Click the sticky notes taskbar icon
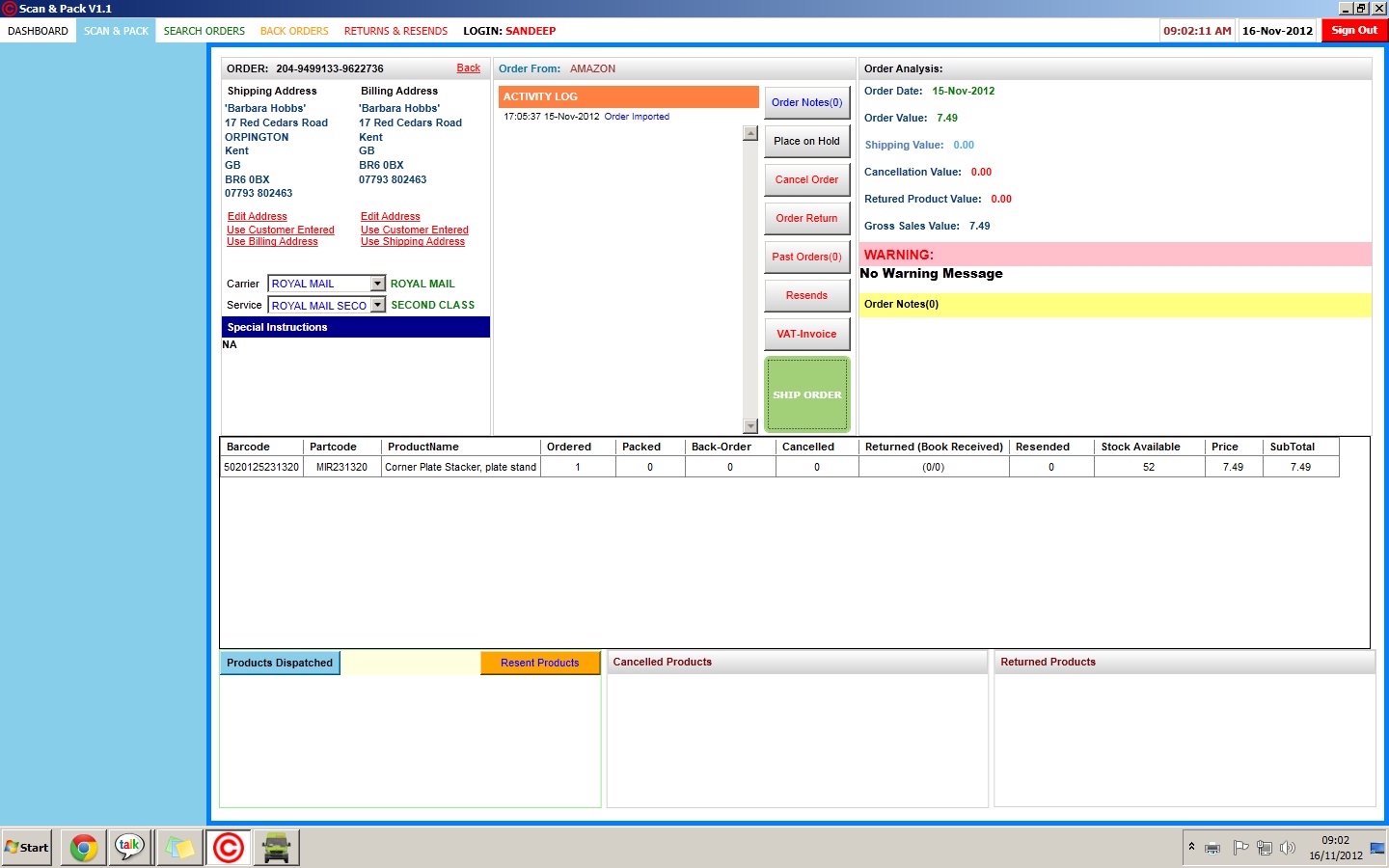This screenshot has width=1389, height=868. tap(179, 848)
